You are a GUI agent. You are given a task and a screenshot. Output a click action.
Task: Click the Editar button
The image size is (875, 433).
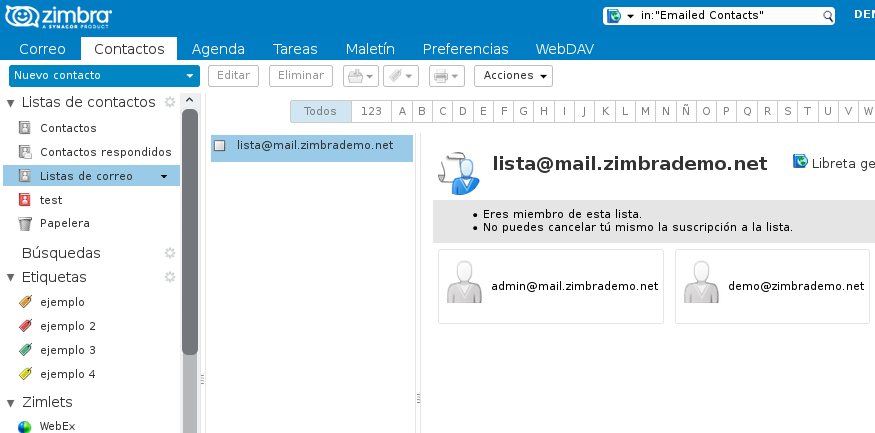click(x=233, y=76)
